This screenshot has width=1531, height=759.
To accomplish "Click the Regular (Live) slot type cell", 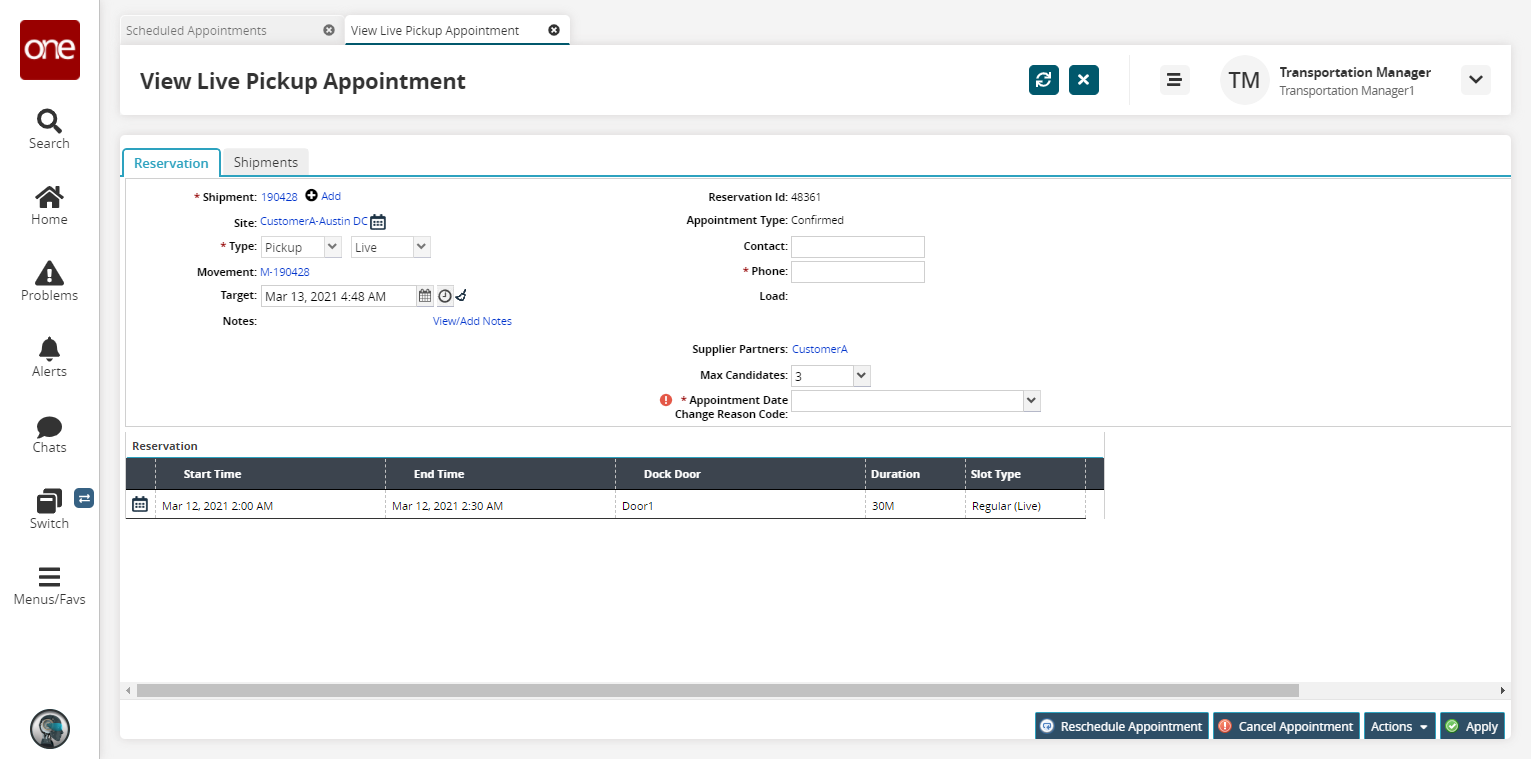I will [x=1025, y=506].
